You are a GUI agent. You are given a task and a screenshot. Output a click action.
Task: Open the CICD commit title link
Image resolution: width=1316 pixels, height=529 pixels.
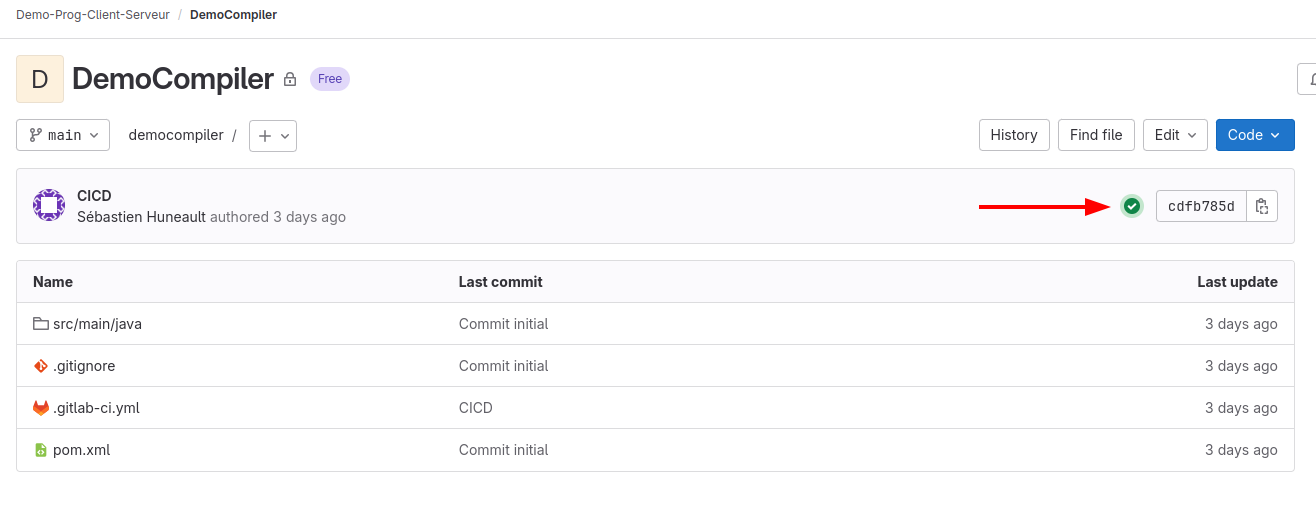coord(94,196)
